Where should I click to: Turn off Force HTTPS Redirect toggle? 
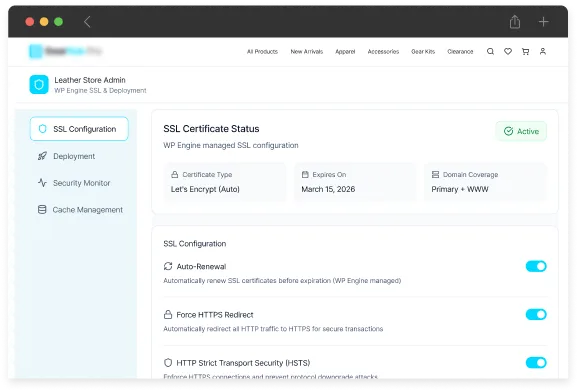click(536, 314)
